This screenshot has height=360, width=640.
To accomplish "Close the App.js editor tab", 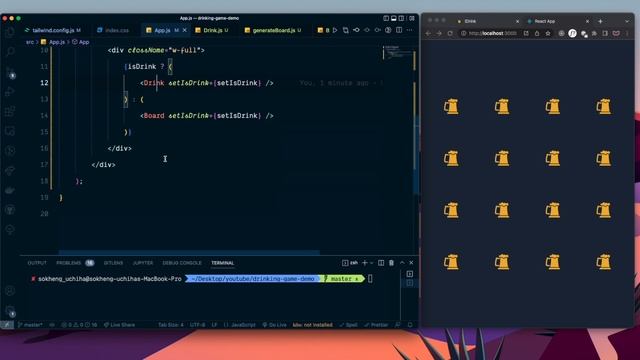I will pyautogui.click(x=184, y=30).
